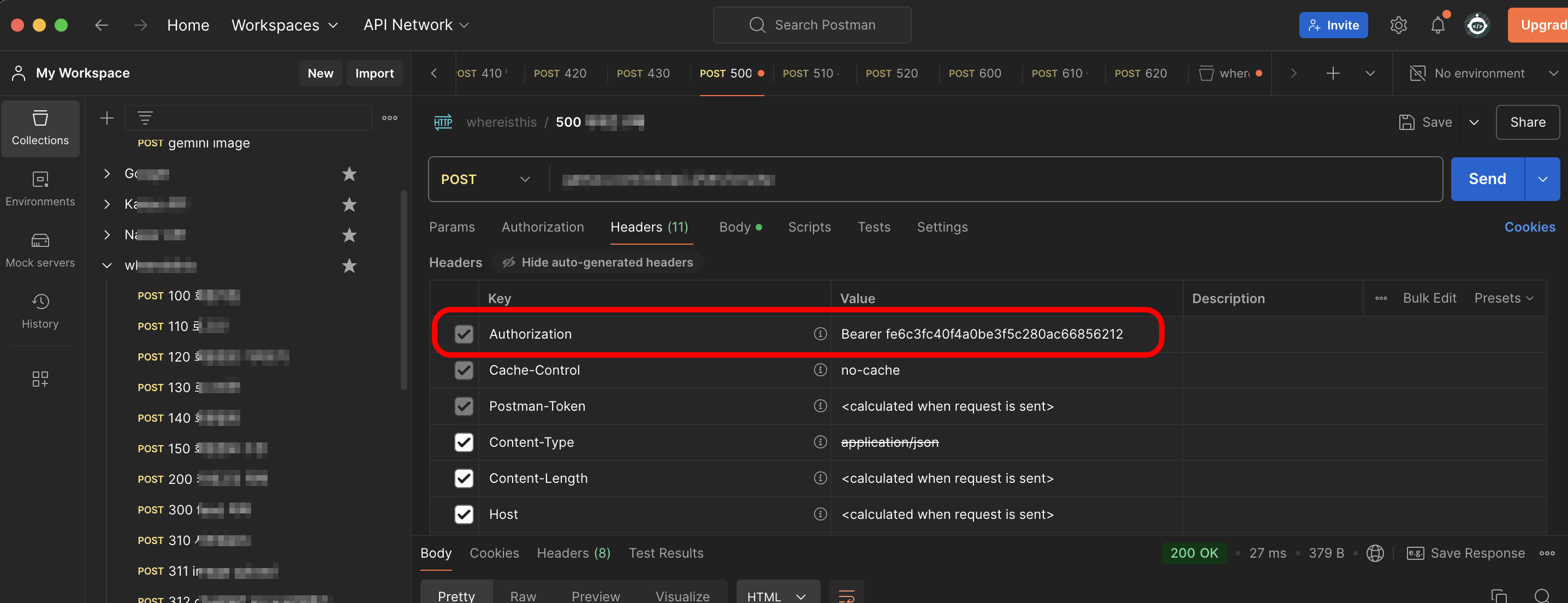Click the Search Postman field
1568x603 pixels.
(811, 25)
